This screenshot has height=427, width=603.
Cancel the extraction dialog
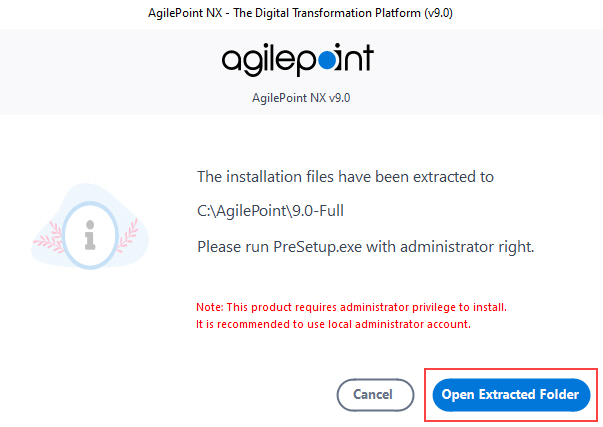[375, 395]
